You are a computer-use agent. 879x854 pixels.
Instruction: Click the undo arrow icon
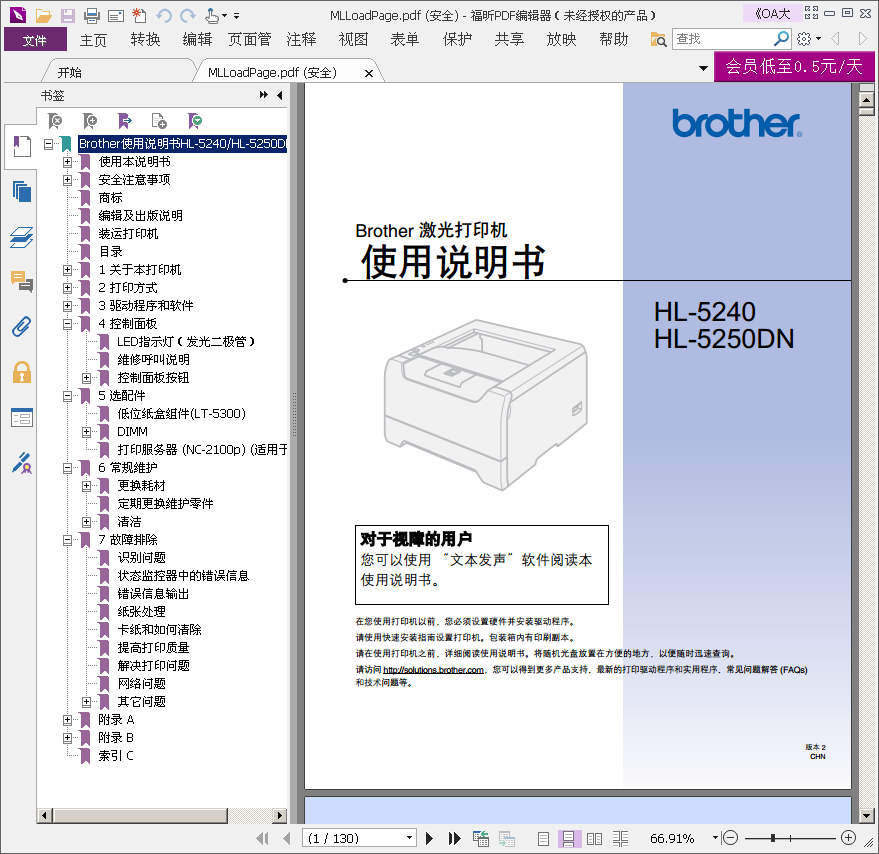click(164, 16)
